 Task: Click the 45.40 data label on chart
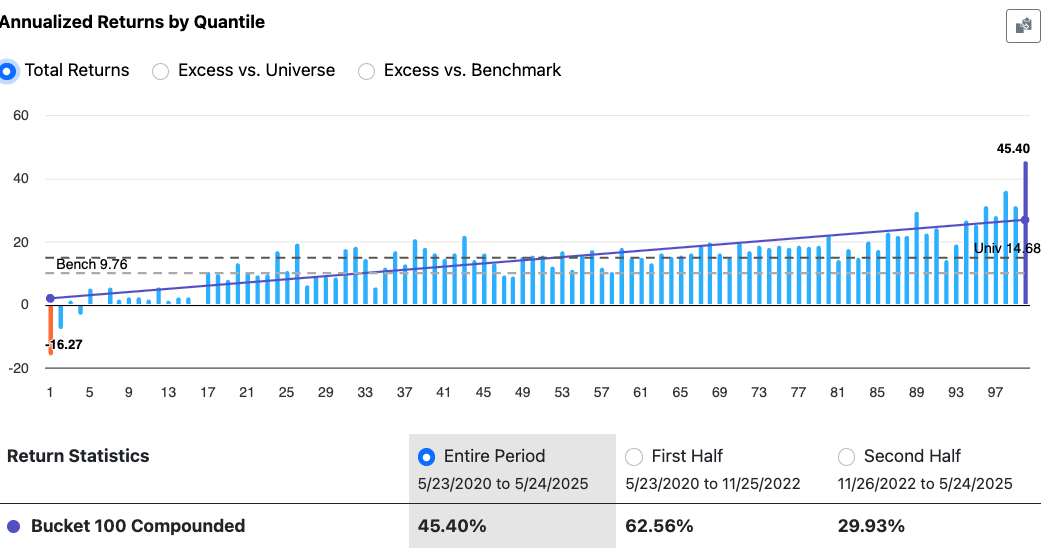pyautogui.click(x=1013, y=149)
